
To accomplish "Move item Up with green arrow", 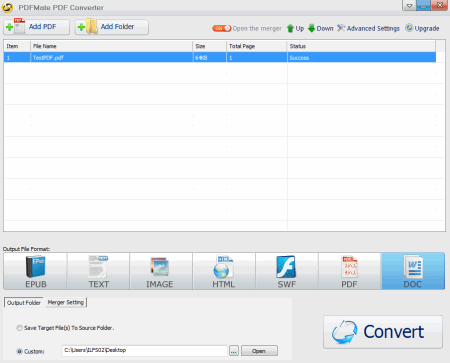I will 295,28.
